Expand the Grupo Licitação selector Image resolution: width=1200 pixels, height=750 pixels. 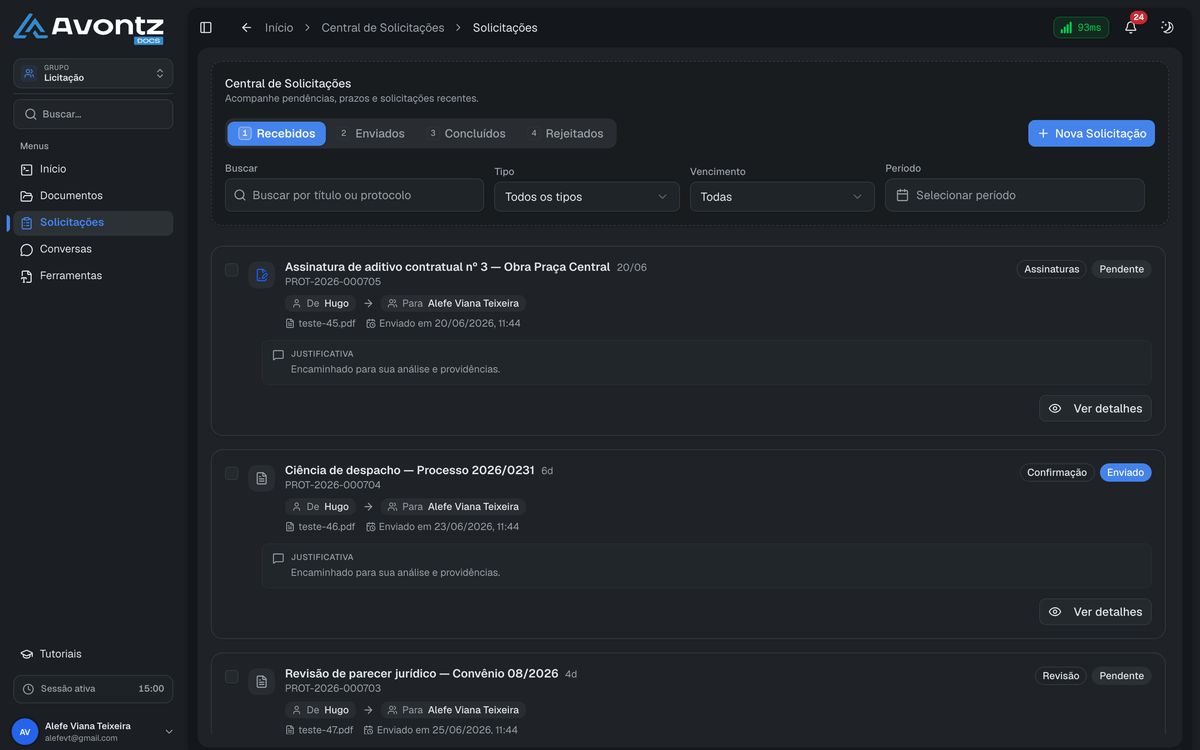click(x=93, y=73)
